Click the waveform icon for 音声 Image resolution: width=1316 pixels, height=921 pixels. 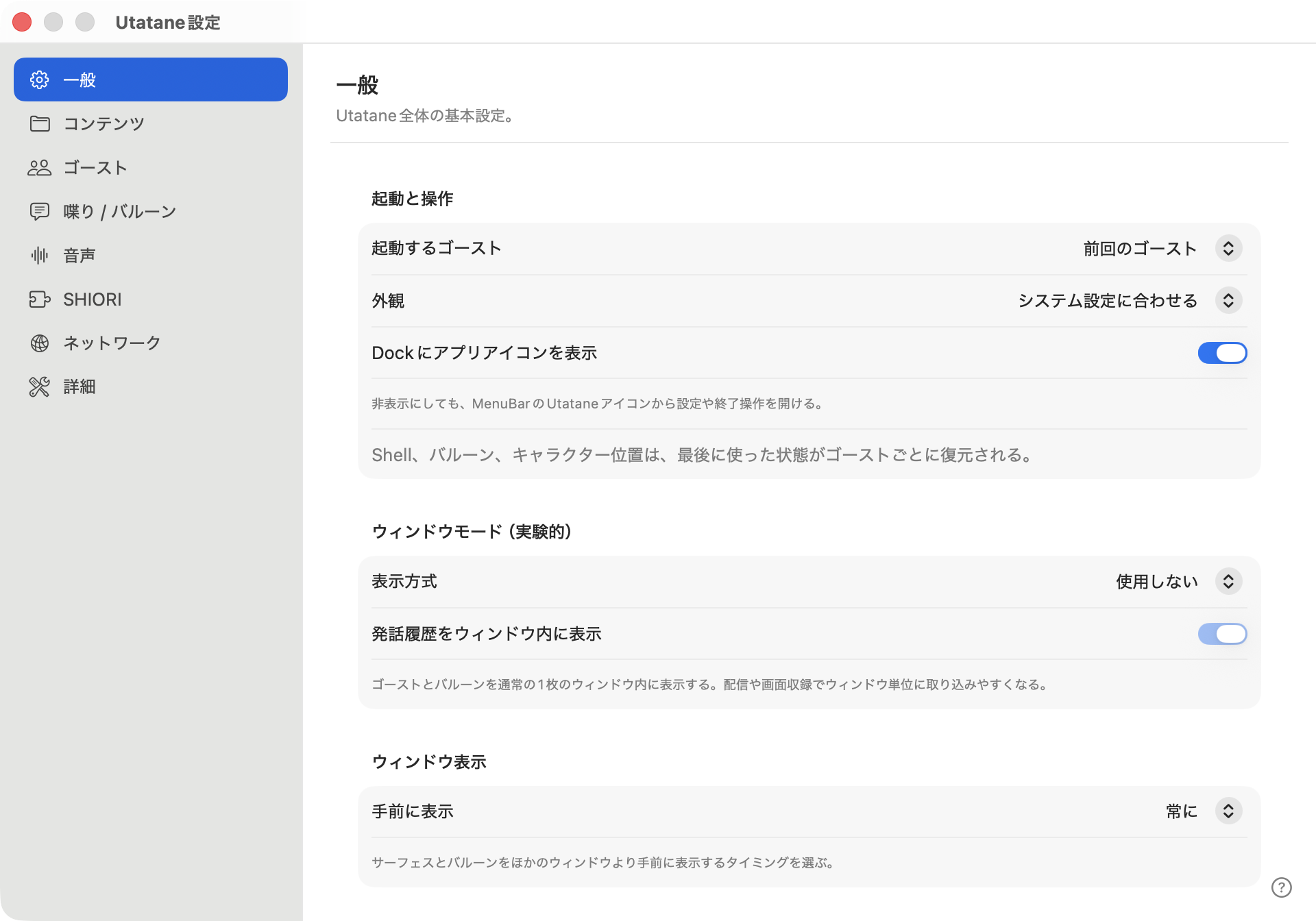40,256
